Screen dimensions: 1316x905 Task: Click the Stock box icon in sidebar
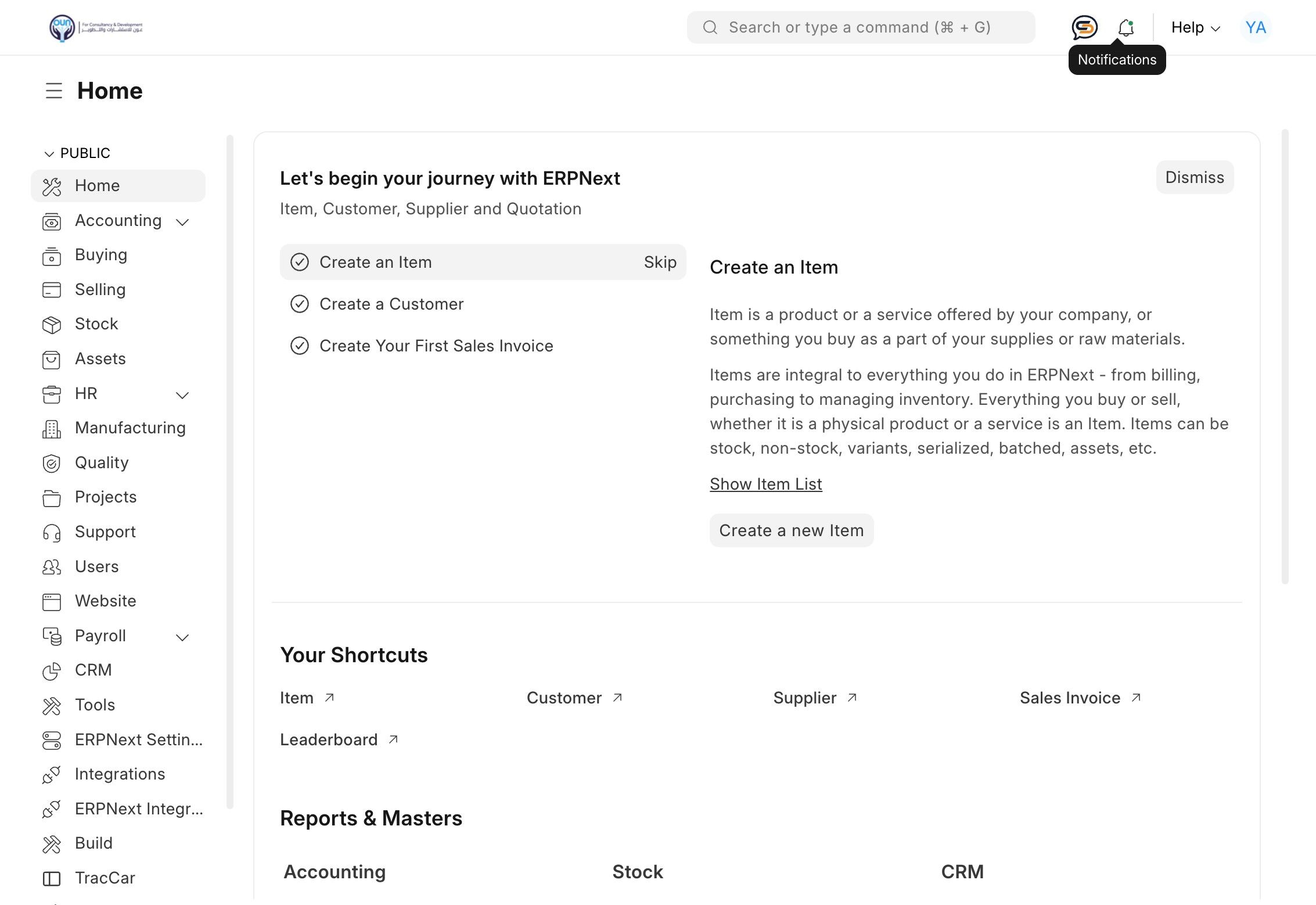52,325
